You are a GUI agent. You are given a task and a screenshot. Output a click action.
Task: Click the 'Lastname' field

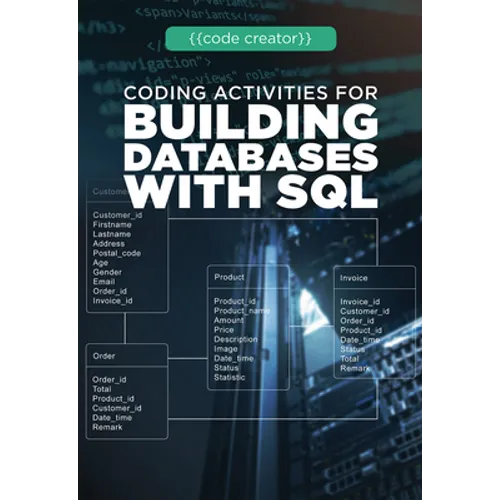(112, 234)
